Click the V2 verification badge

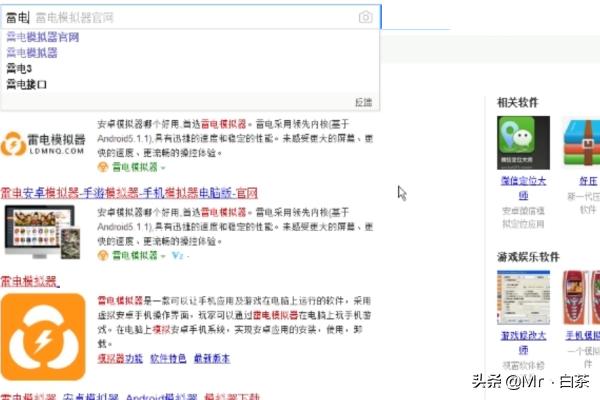click(x=178, y=255)
